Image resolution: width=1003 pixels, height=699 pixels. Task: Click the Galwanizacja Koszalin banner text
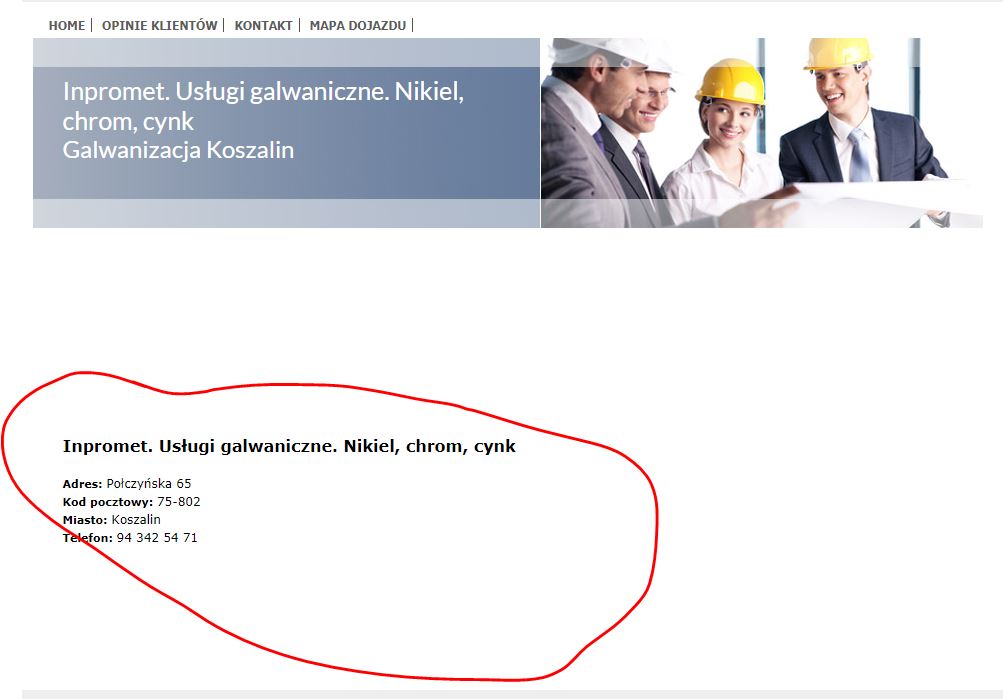[x=178, y=150]
